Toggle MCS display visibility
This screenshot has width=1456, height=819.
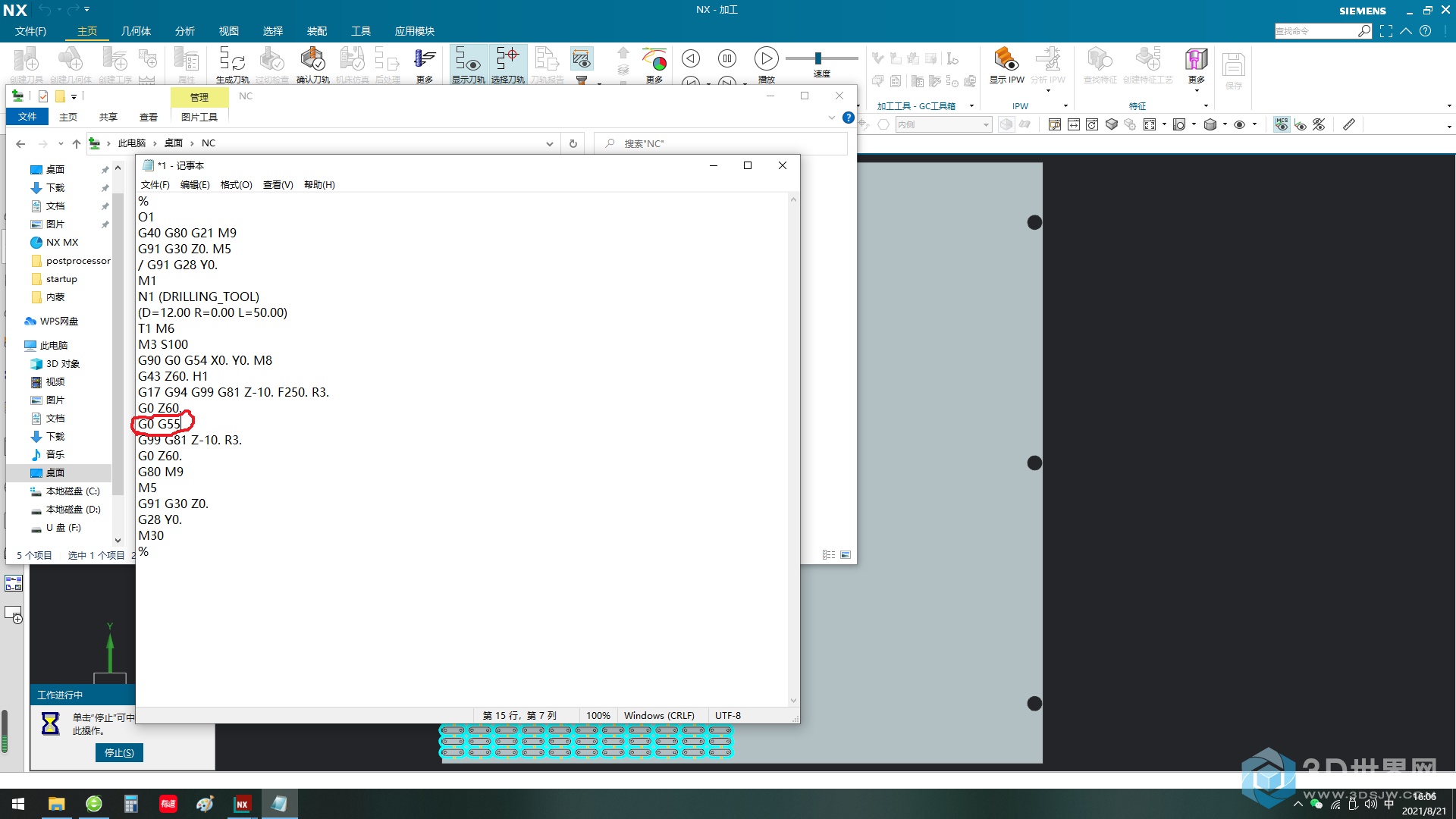click(x=1282, y=124)
